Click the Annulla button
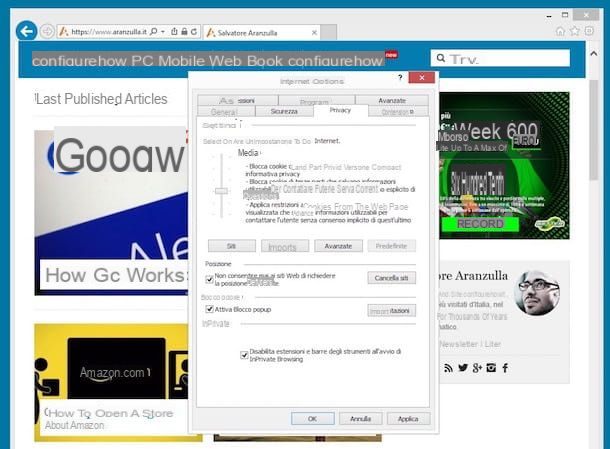Viewport: 610px width, 449px height. [361, 419]
